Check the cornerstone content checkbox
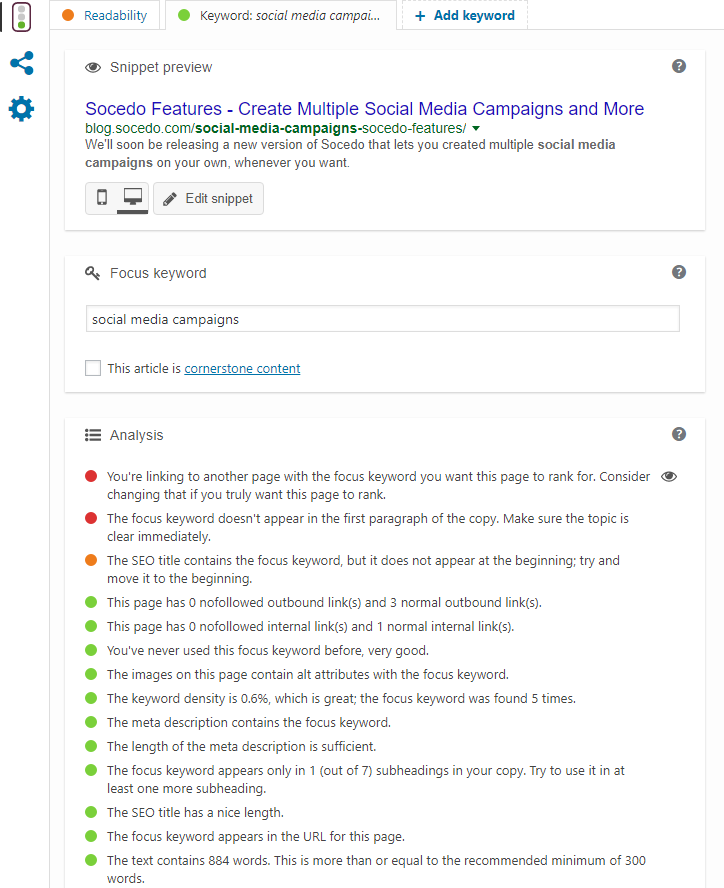Image resolution: width=724 pixels, height=888 pixels. 93,368
